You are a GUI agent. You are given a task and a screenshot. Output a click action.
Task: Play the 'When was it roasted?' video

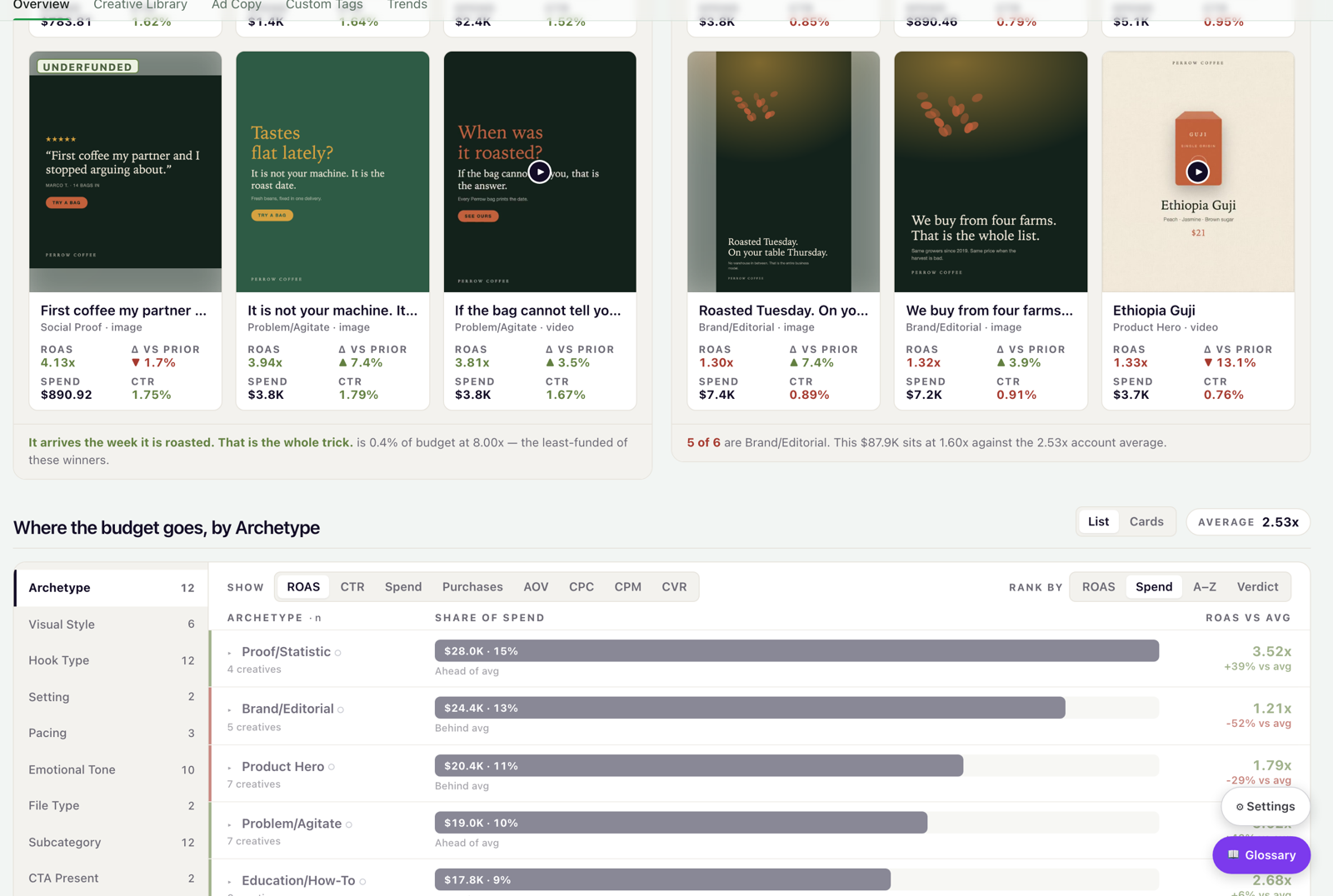point(540,172)
